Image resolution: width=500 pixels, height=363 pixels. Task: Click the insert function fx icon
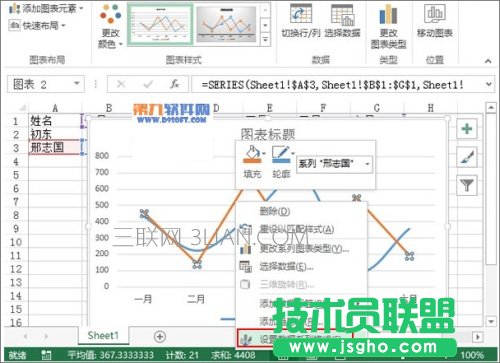175,84
